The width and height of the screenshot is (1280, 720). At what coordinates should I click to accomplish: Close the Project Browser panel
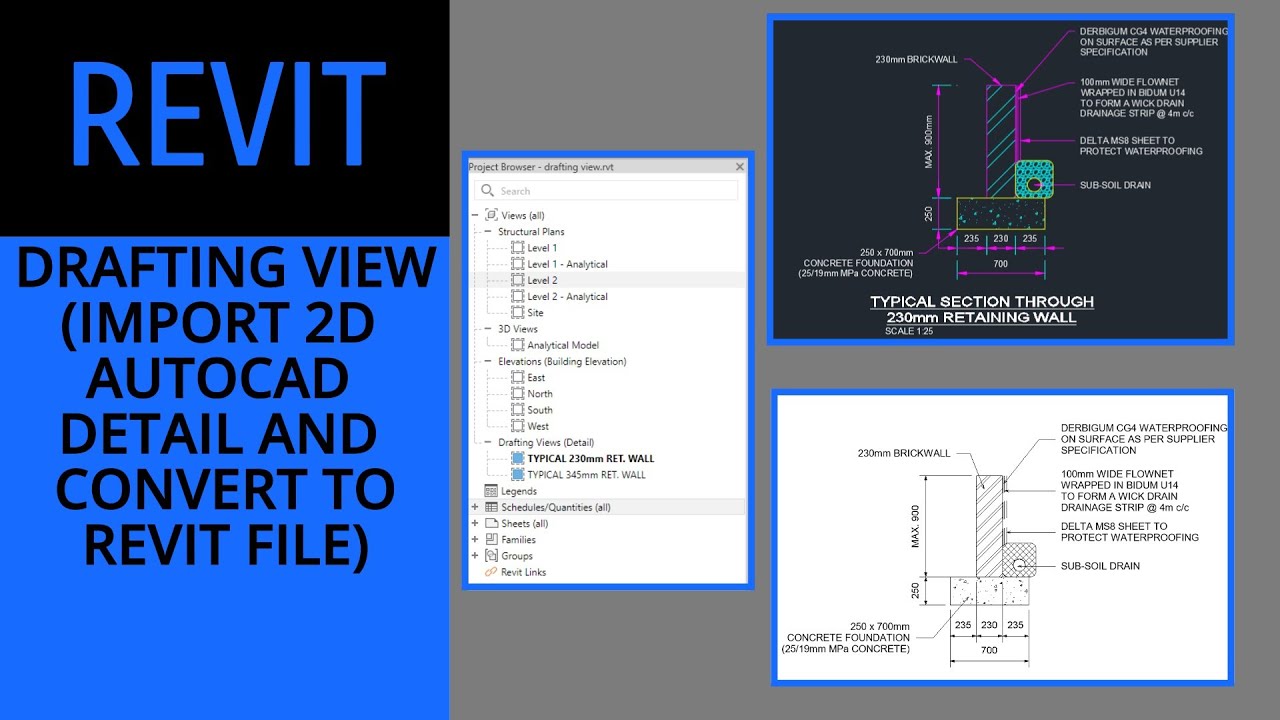pos(739,167)
